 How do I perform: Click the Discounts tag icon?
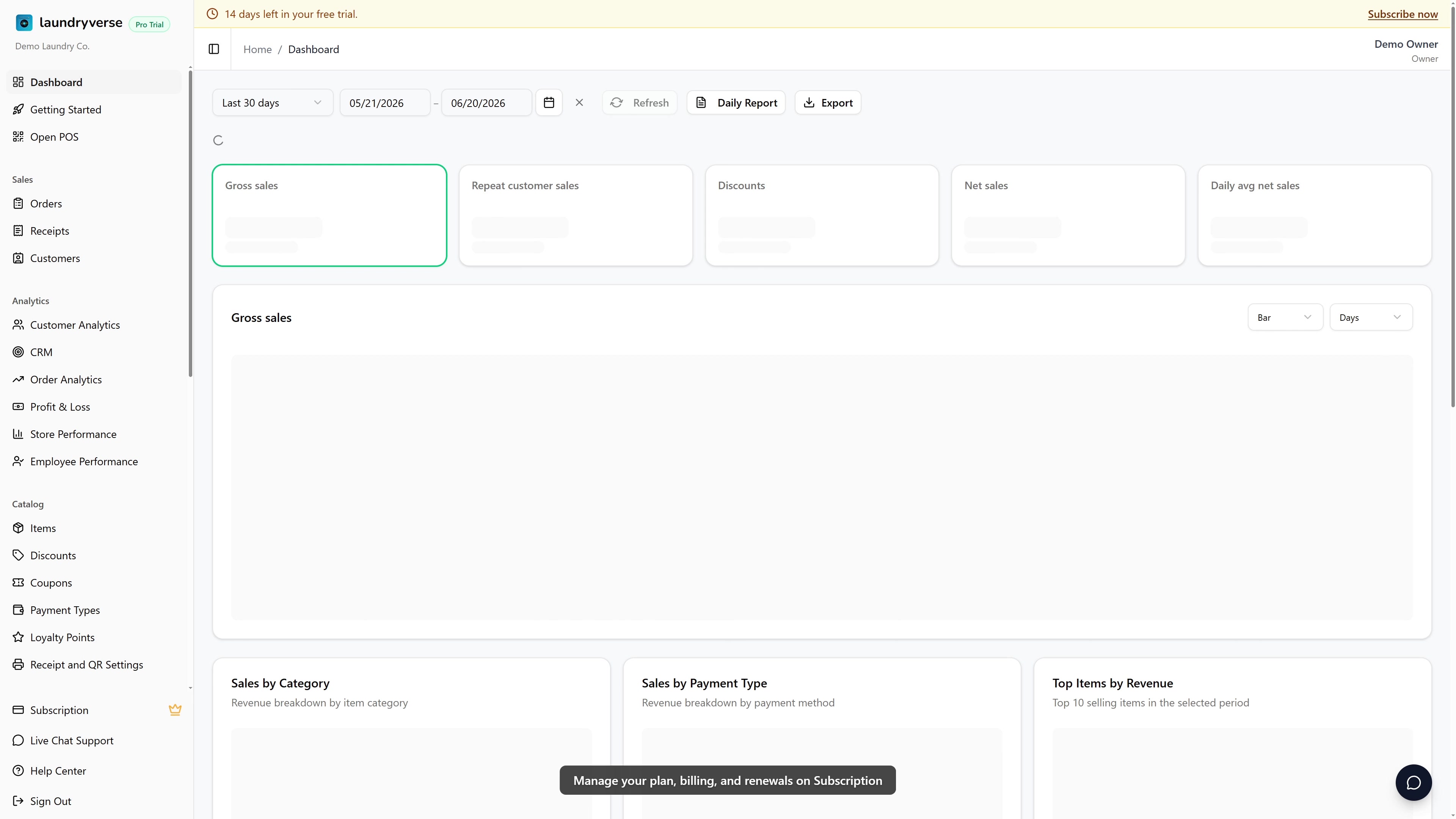tap(18, 555)
